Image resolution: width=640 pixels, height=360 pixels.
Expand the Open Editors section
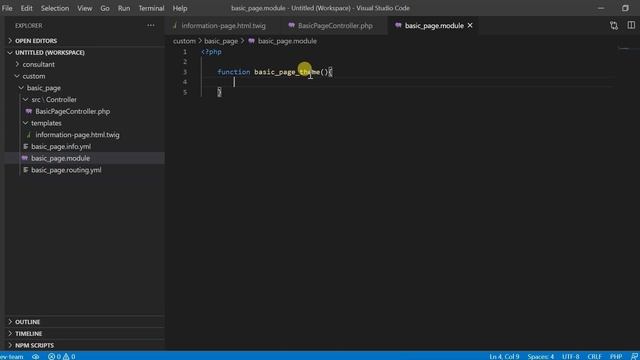click(x=84, y=41)
